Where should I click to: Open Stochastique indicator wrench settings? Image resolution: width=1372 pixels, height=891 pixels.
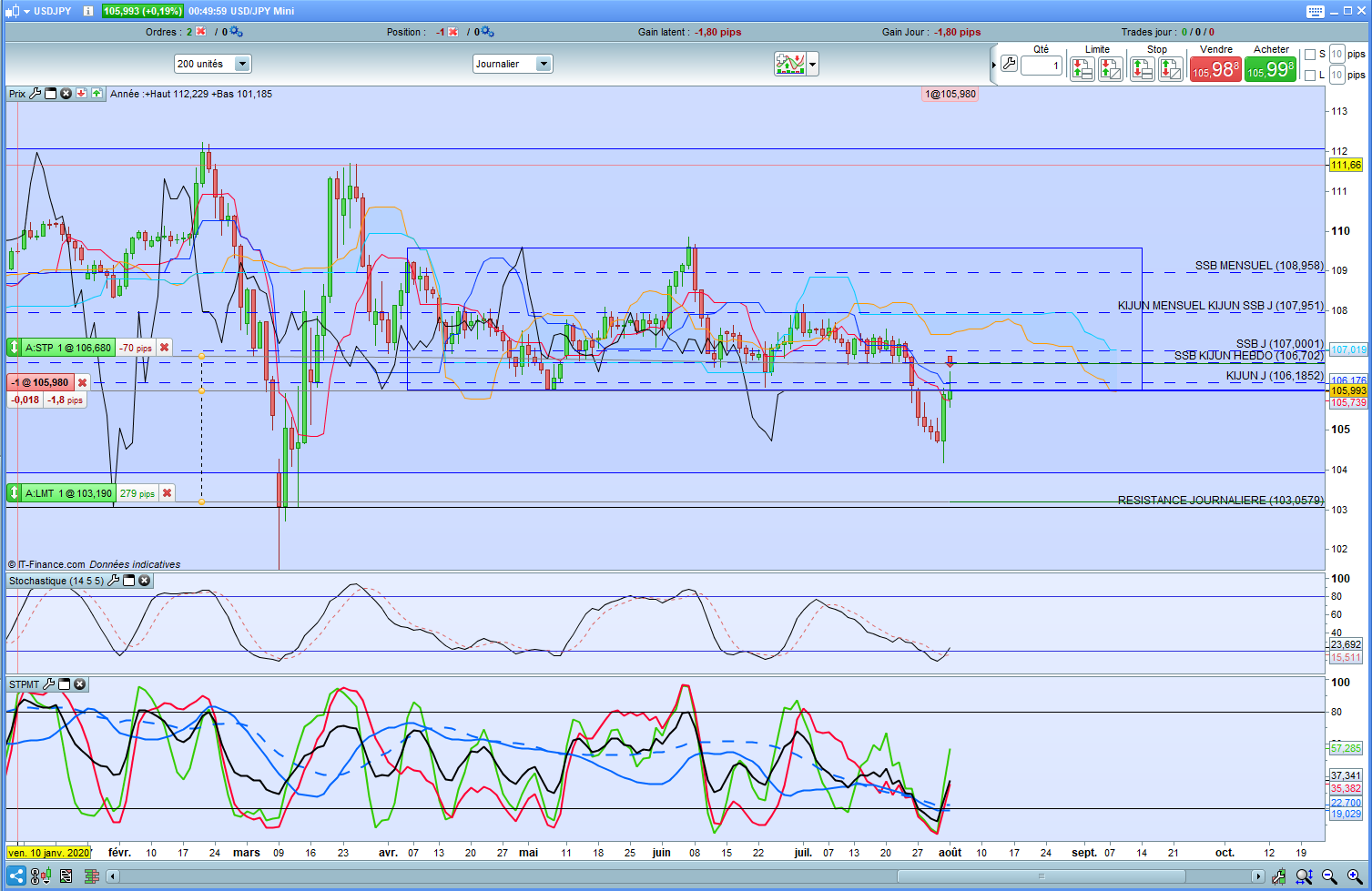(x=113, y=581)
